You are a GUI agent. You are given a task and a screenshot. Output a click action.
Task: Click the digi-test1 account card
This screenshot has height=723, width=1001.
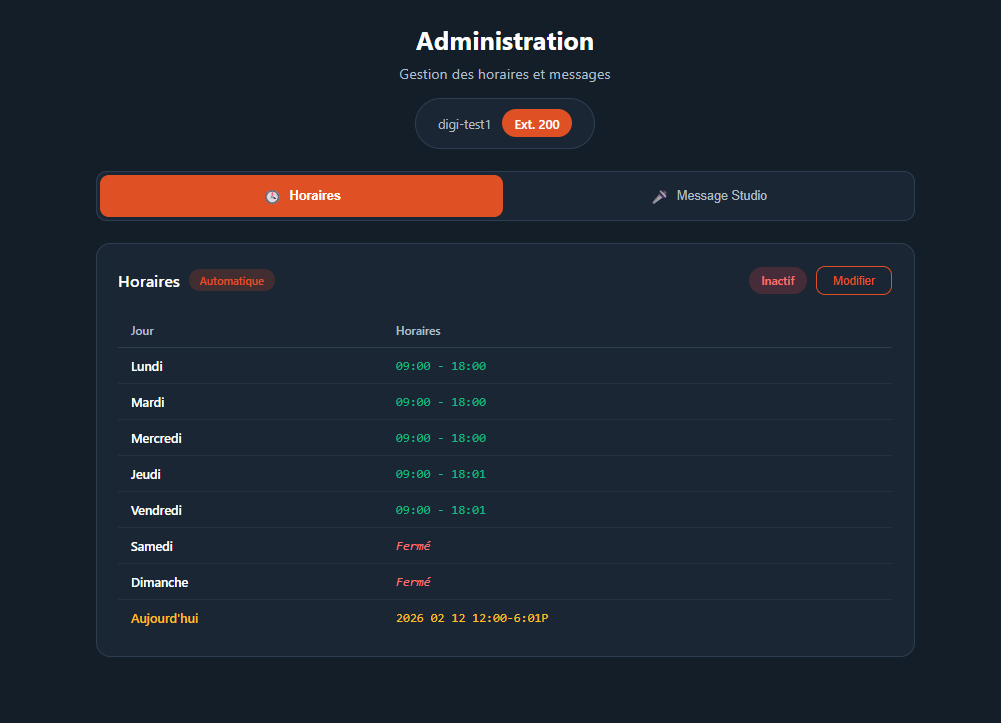464,123
